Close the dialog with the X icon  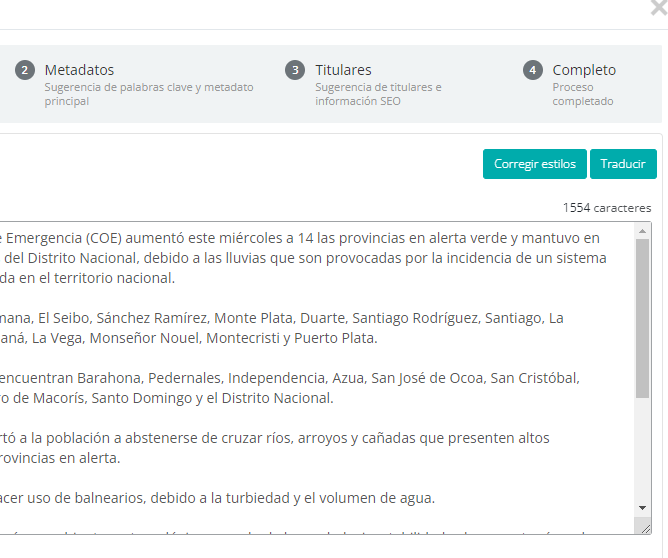[658, 8]
